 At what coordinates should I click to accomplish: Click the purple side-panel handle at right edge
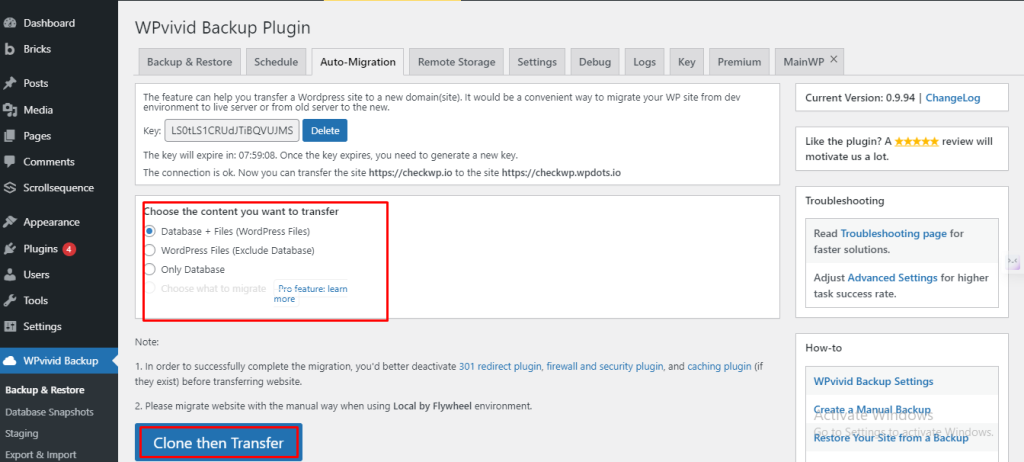pyautogui.click(x=1014, y=261)
